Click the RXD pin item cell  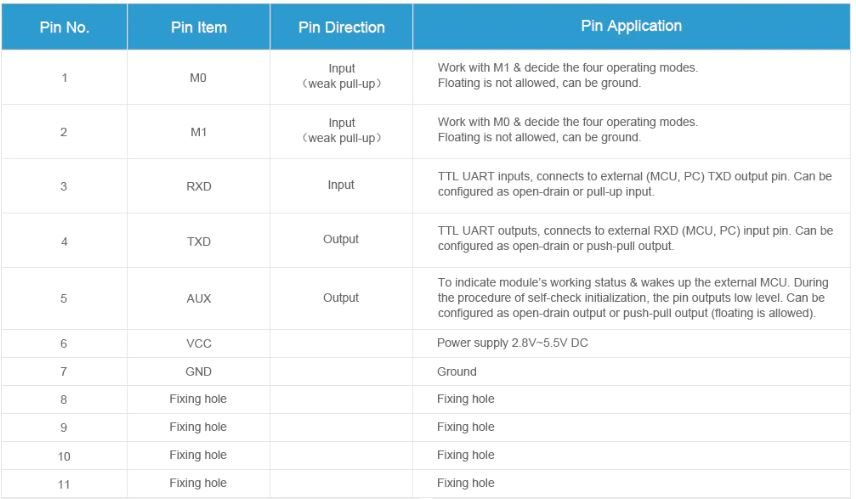(x=198, y=186)
